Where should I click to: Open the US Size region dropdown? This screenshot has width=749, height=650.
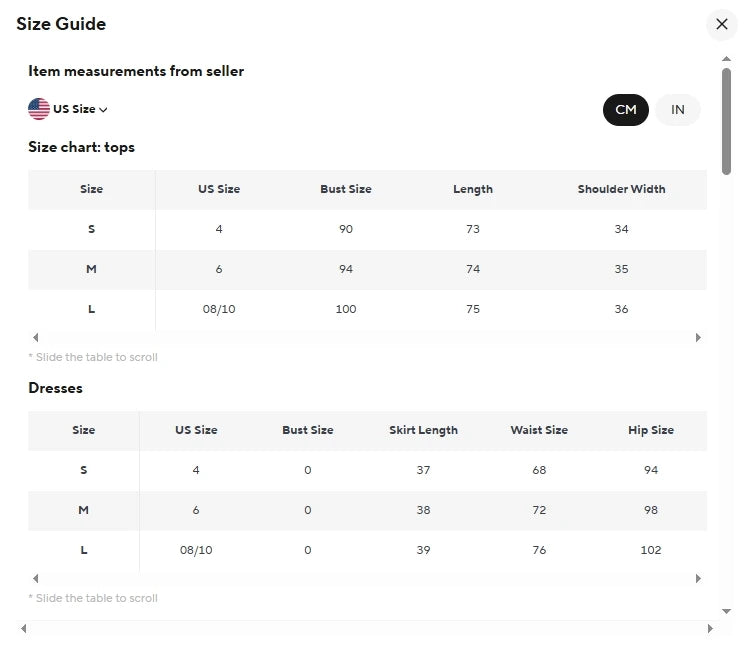click(x=80, y=109)
